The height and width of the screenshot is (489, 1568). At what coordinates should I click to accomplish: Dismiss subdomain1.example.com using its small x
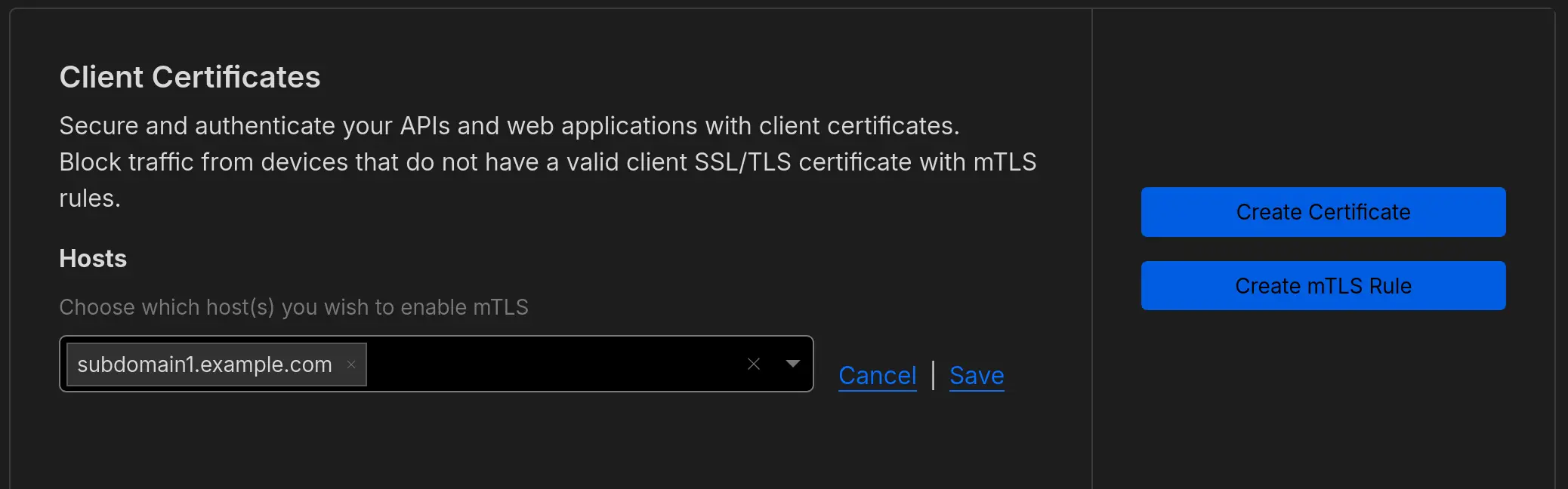click(350, 364)
